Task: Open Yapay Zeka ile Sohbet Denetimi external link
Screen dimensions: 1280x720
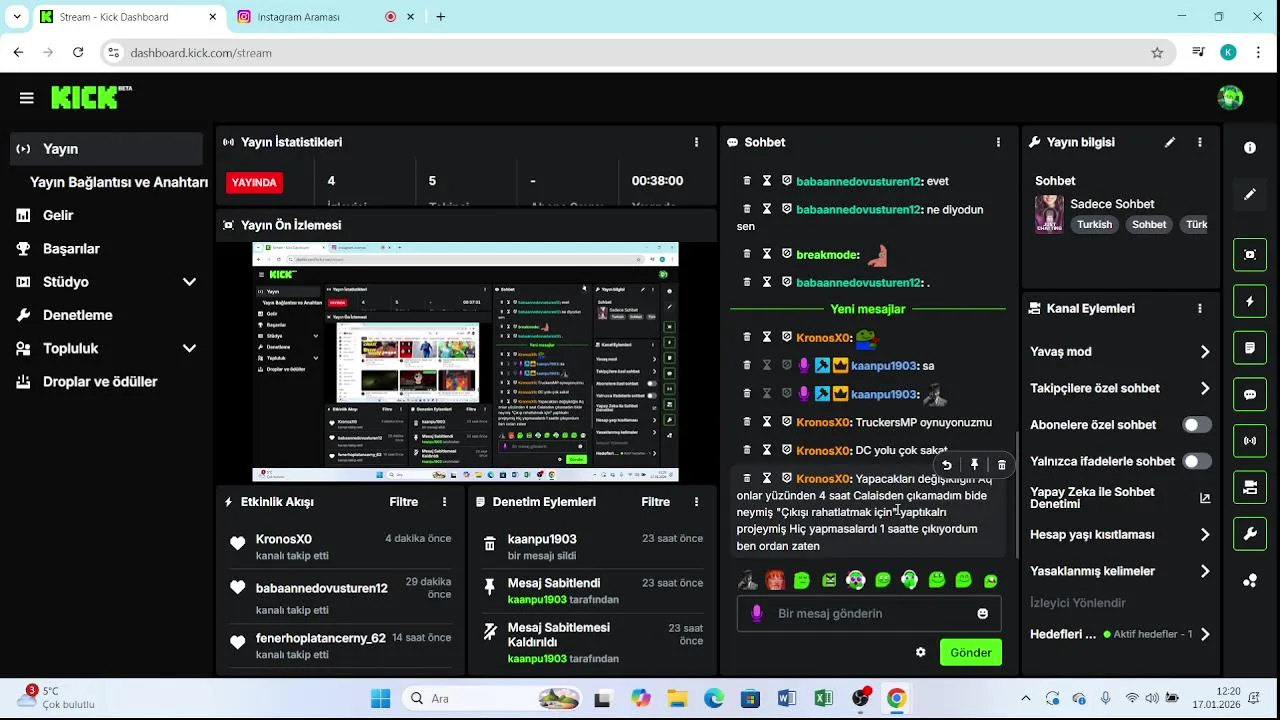Action: tap(1205, 498)
